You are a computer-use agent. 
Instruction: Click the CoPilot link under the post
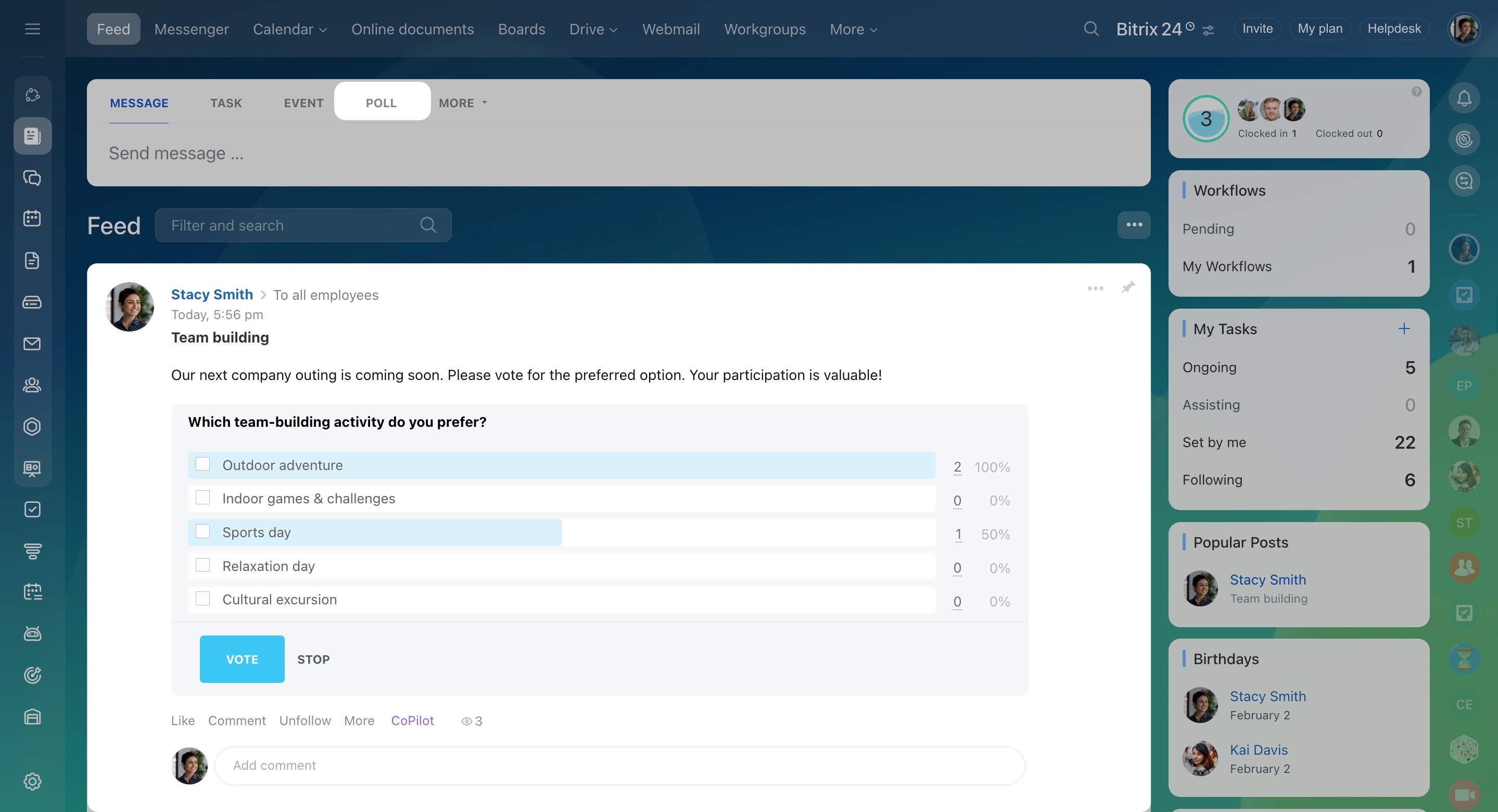pos(412,721)
